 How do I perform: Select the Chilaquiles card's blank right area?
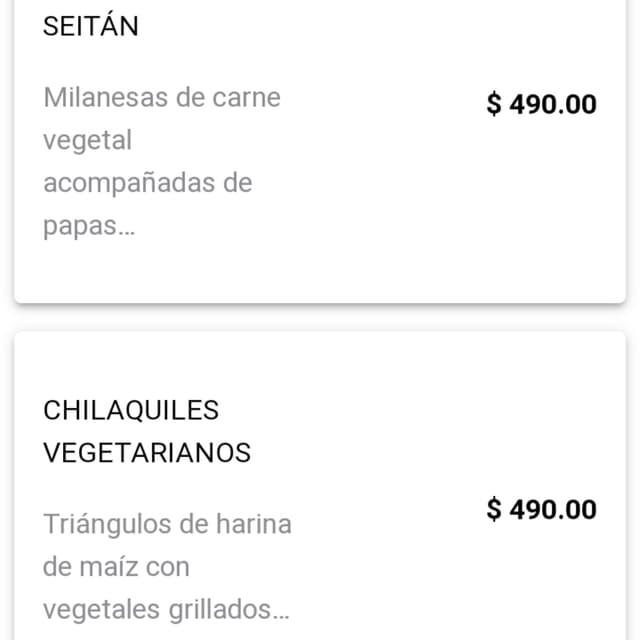pos(449,580)
